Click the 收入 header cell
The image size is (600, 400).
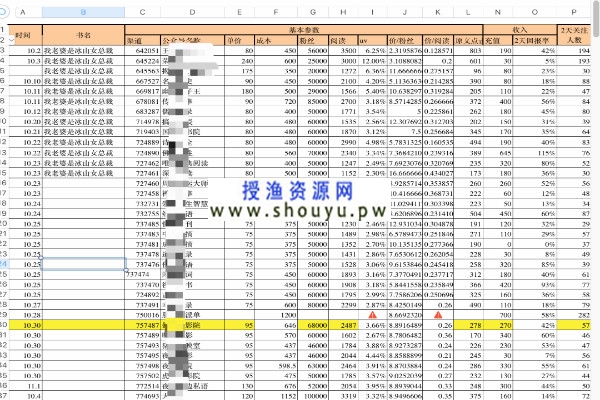point(520,30)
